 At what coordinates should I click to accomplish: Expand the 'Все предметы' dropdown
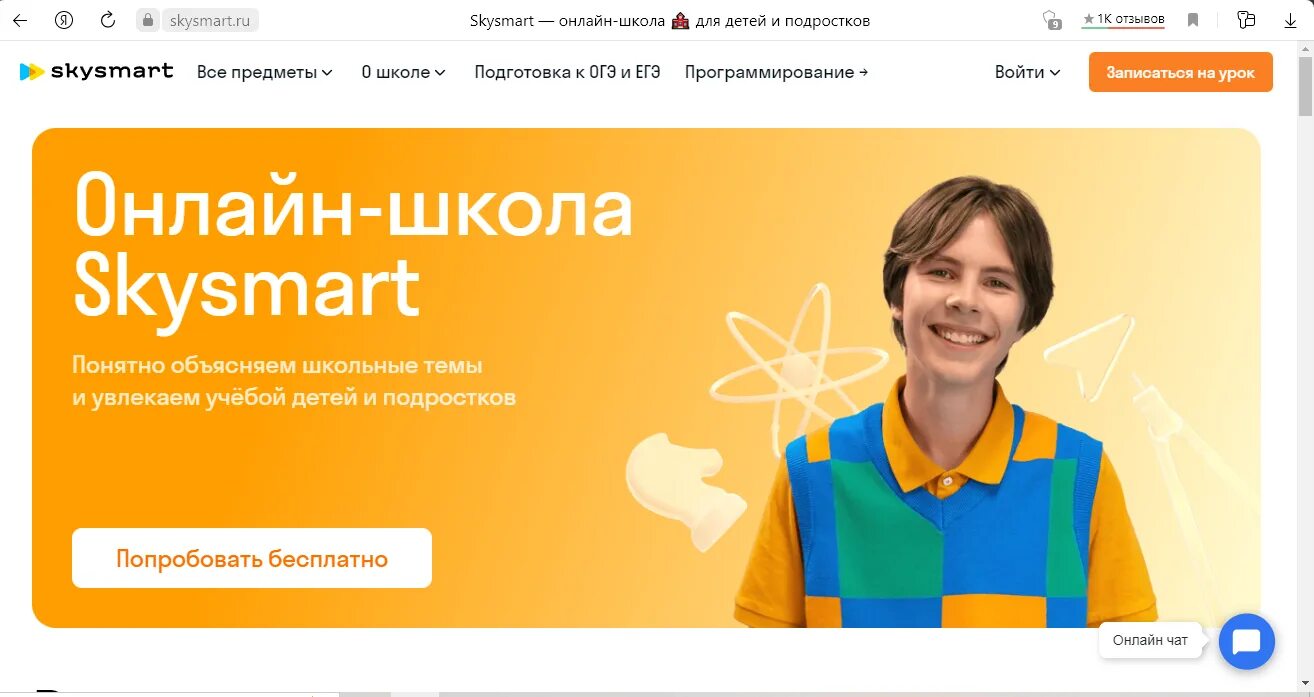click(265, 72)
